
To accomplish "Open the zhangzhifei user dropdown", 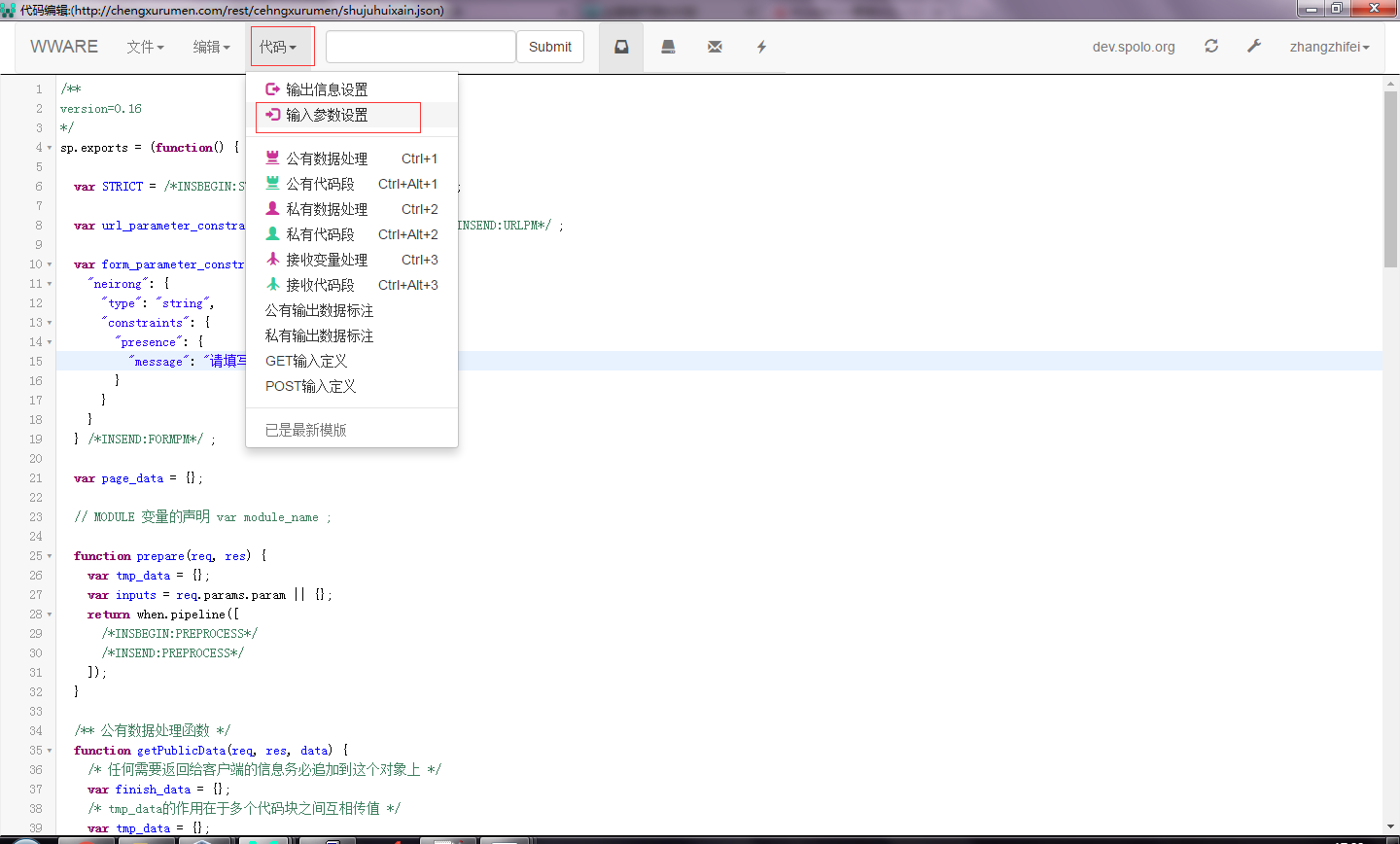I will click(1329, 47).
